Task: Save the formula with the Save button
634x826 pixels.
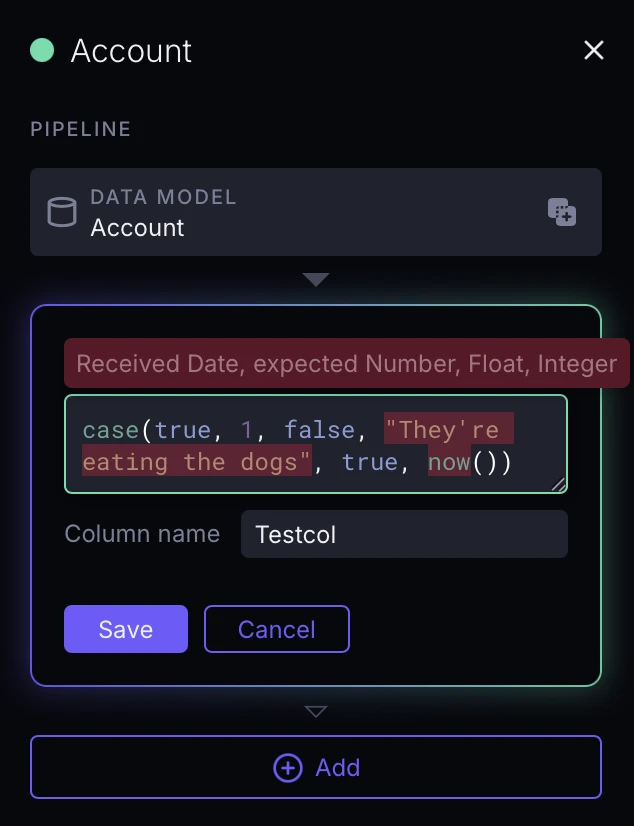Action: click(x=125, y=629)
